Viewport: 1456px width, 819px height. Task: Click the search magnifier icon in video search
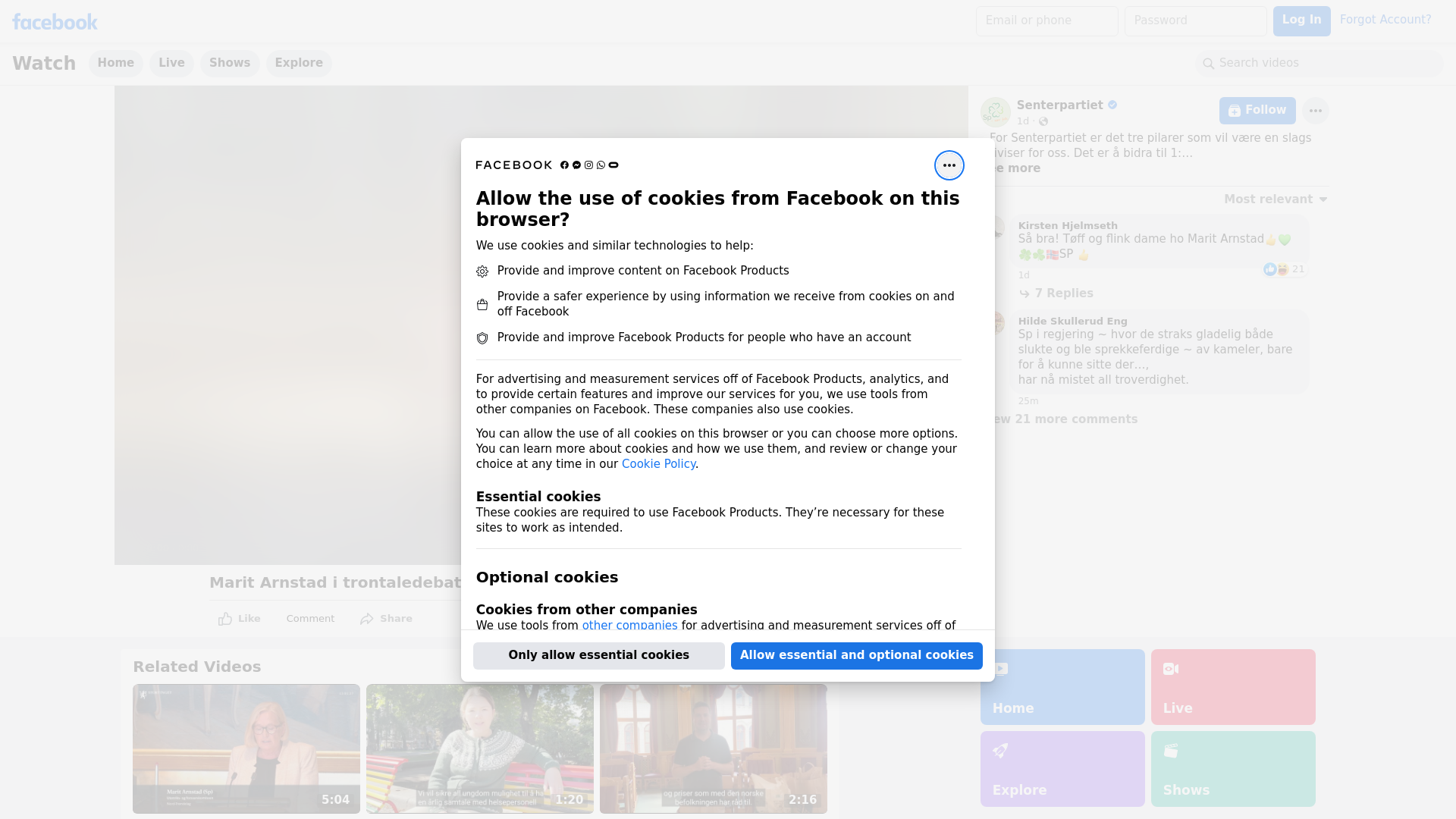point(1209,64)
